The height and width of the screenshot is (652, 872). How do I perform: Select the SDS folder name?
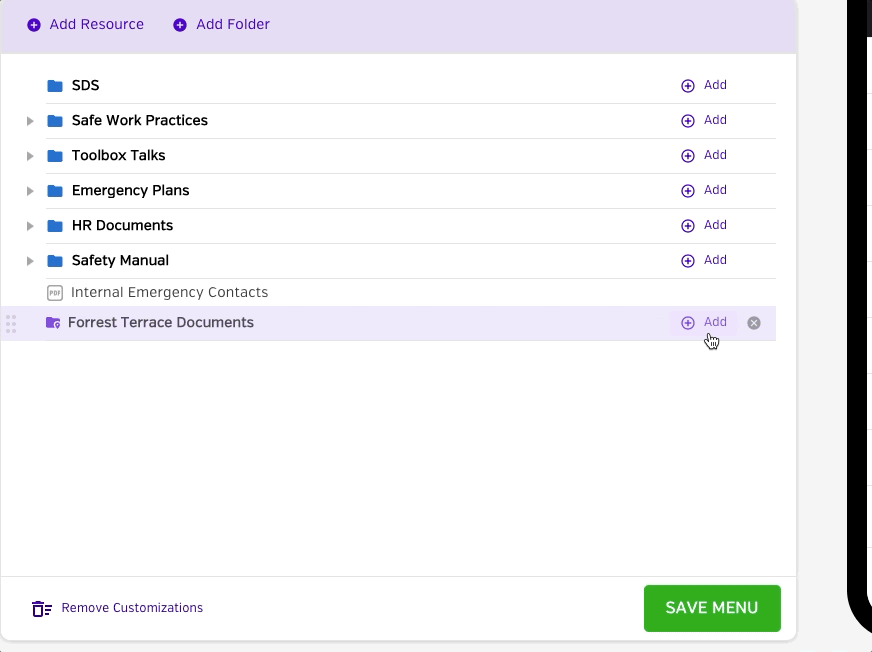(86, 86)
